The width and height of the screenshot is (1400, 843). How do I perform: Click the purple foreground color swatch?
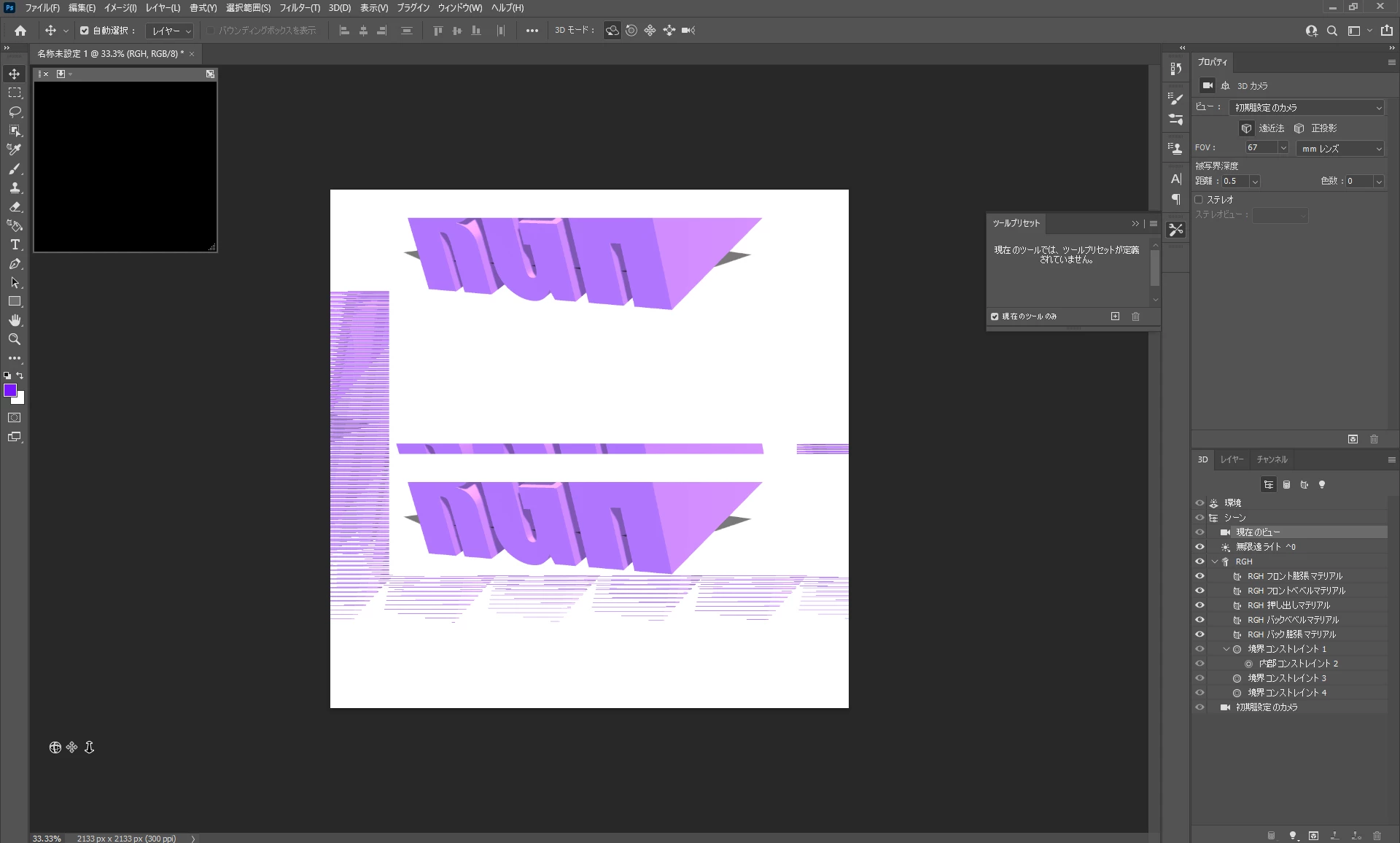click(10, 391)
